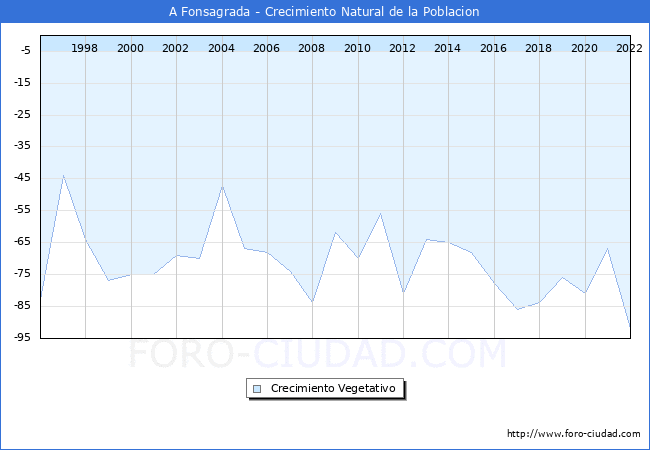
Task: Select the 1998 x-axis year label
Action: (85, 48)
